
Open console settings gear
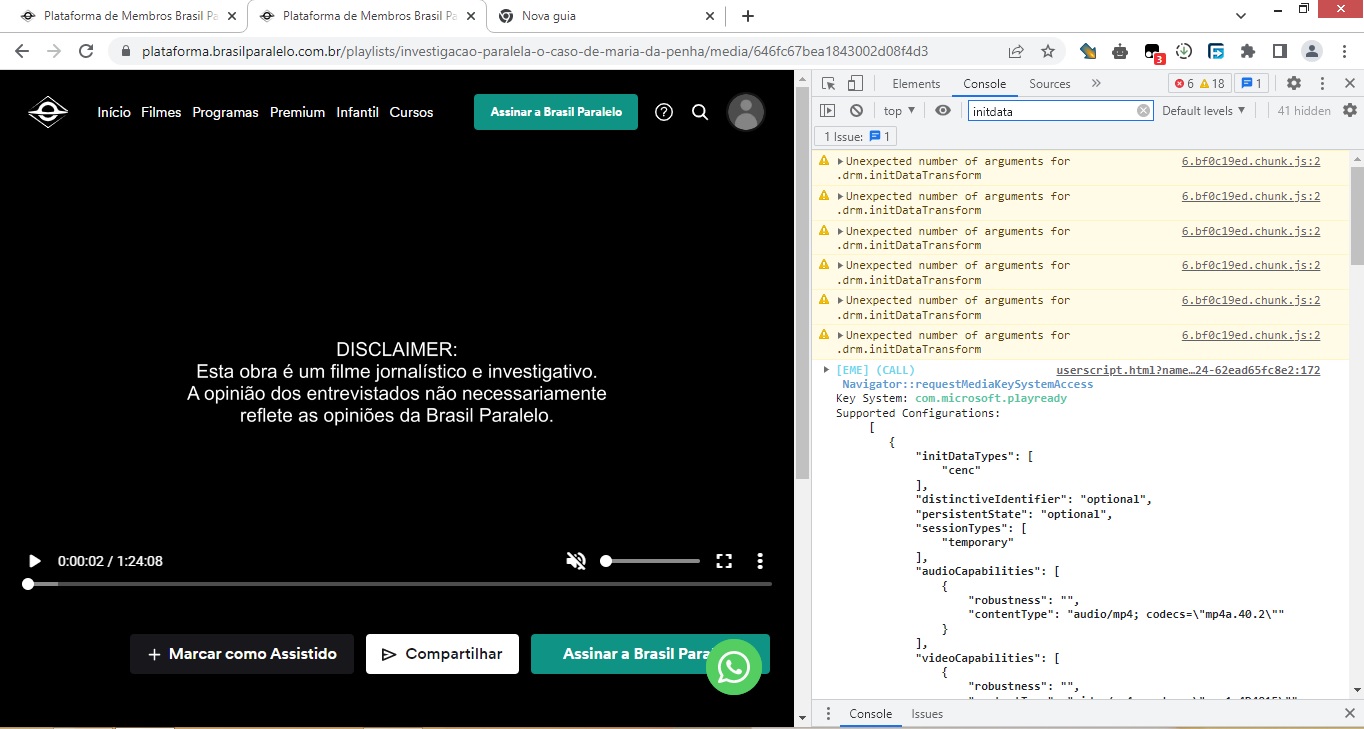[1350, 111]
